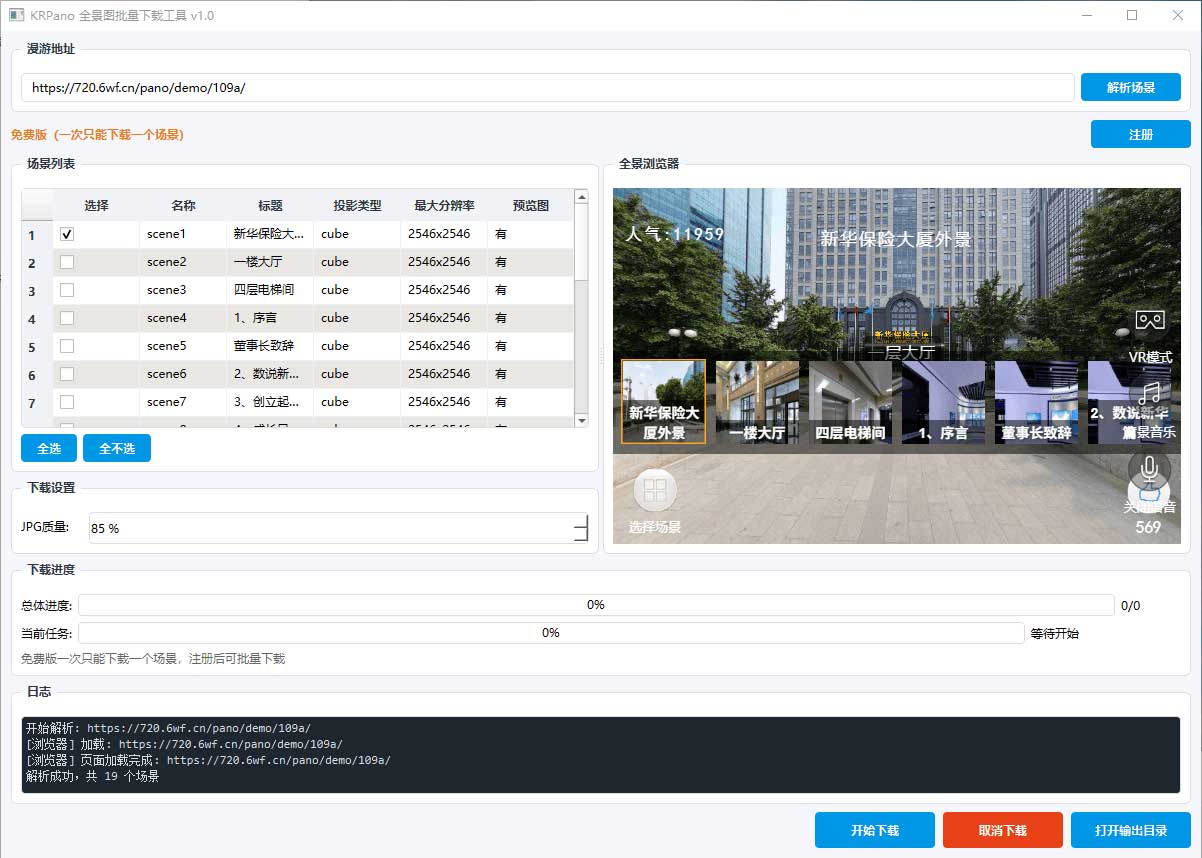This screenshot has width=1202, height=858.
Task: Tick the checkbox for scene2
Action: pyautogui.click(x=67, y=262)
